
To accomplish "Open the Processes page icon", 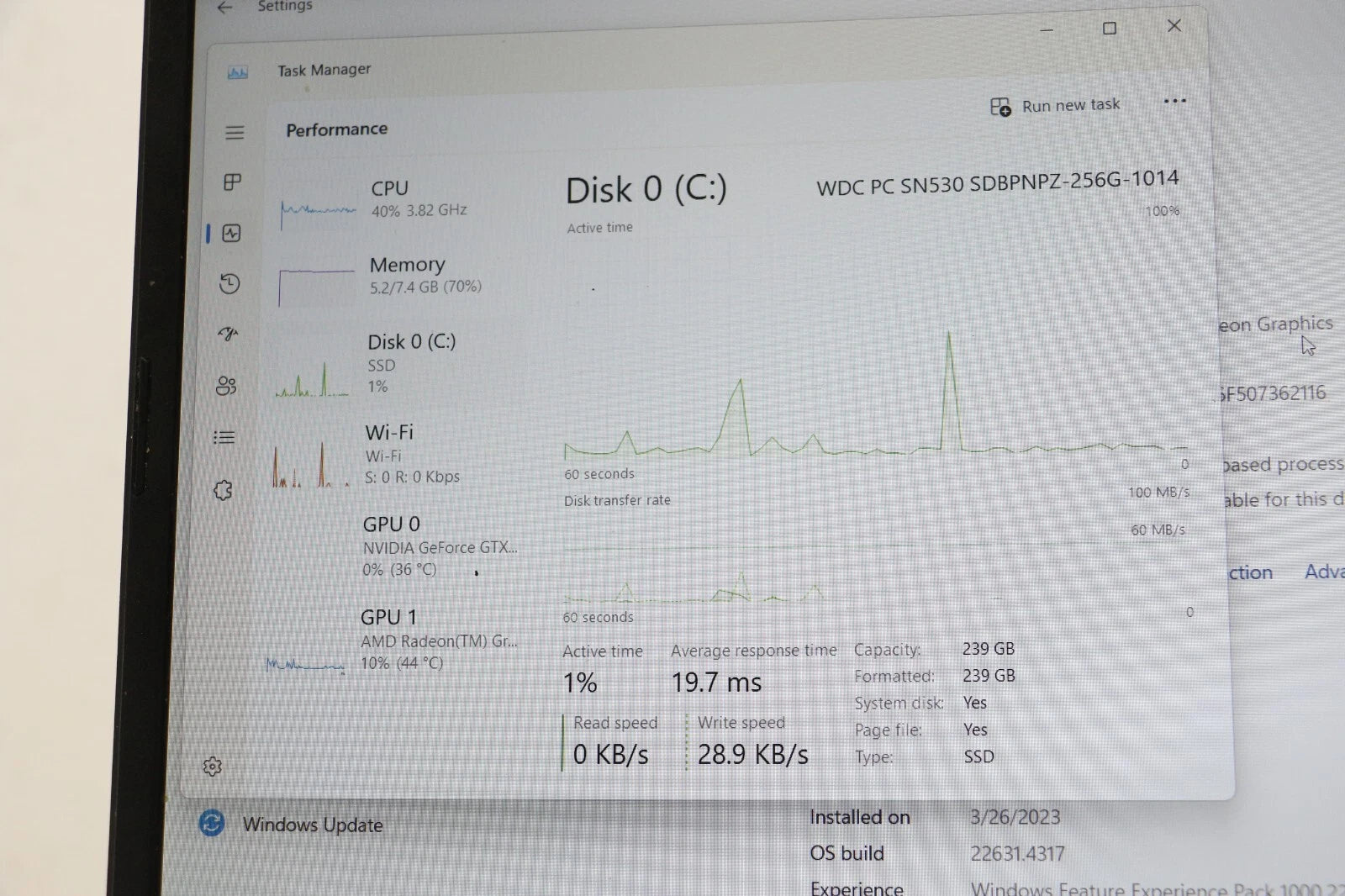I will pyautogui.click(x=233, y=182).
